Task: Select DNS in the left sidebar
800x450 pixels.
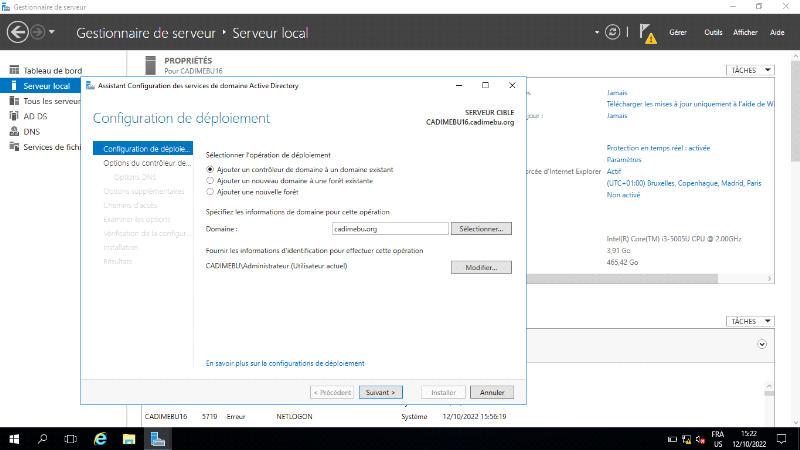Action: click(32, 131)
